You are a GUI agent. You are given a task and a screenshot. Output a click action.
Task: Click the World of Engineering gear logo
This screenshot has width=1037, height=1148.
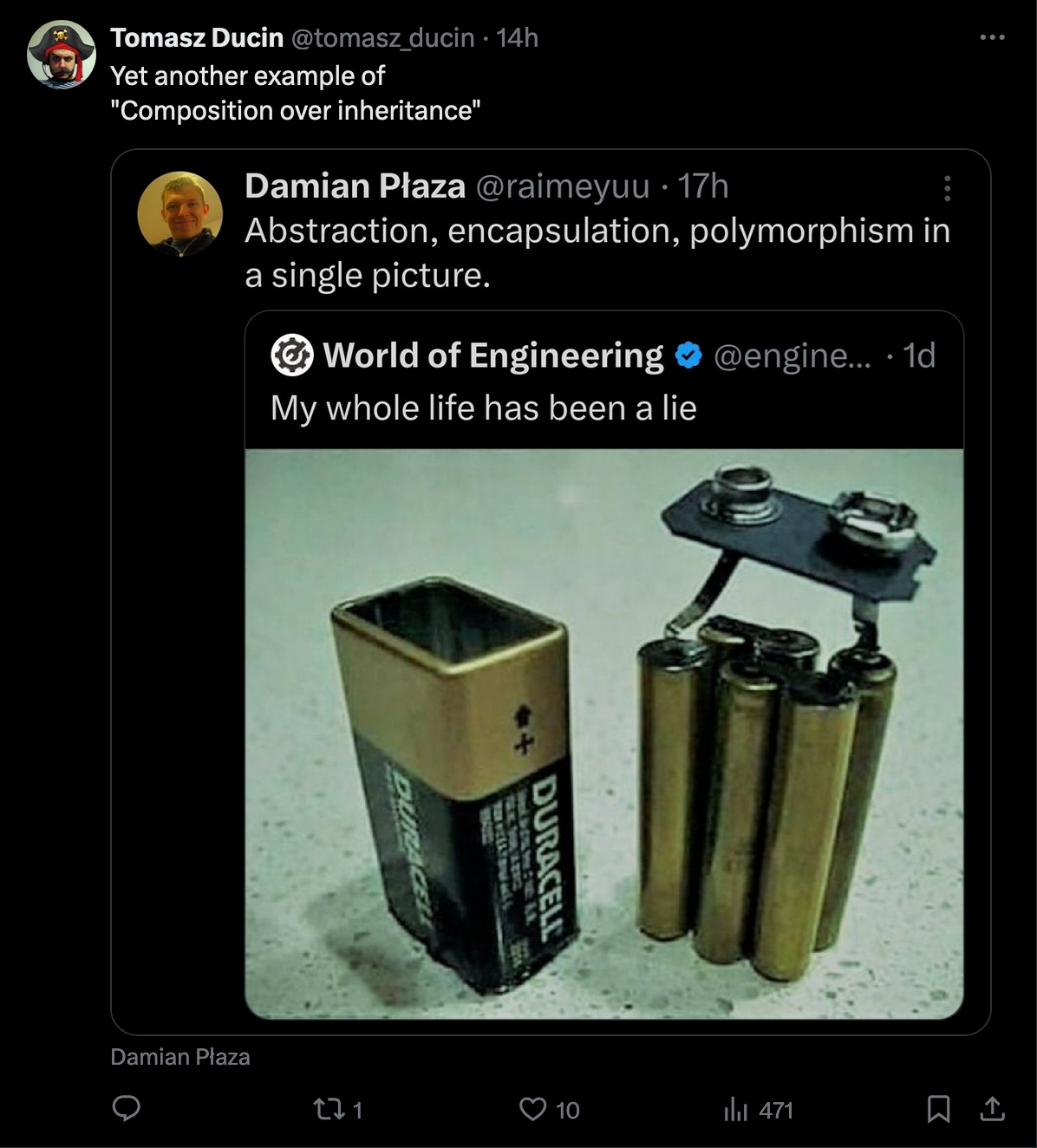(292, 355)
